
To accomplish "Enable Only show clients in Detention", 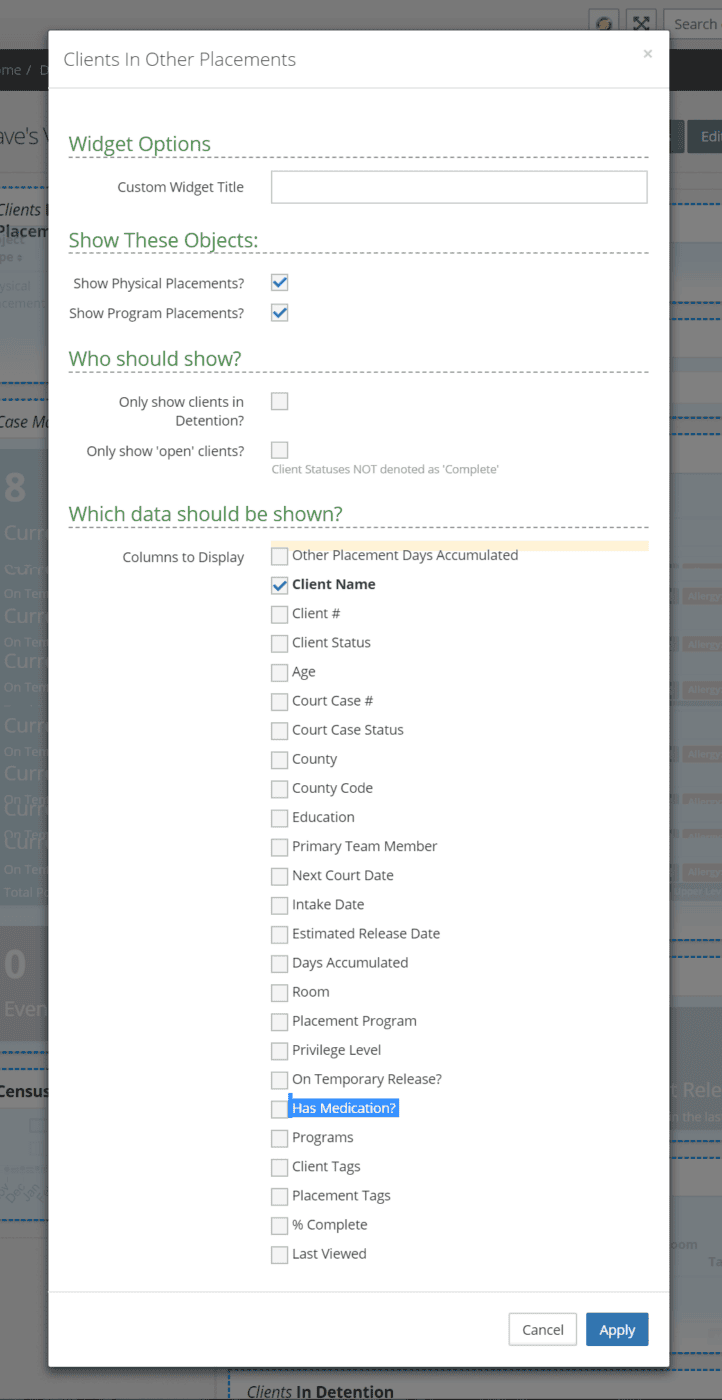I will [280, 401].
